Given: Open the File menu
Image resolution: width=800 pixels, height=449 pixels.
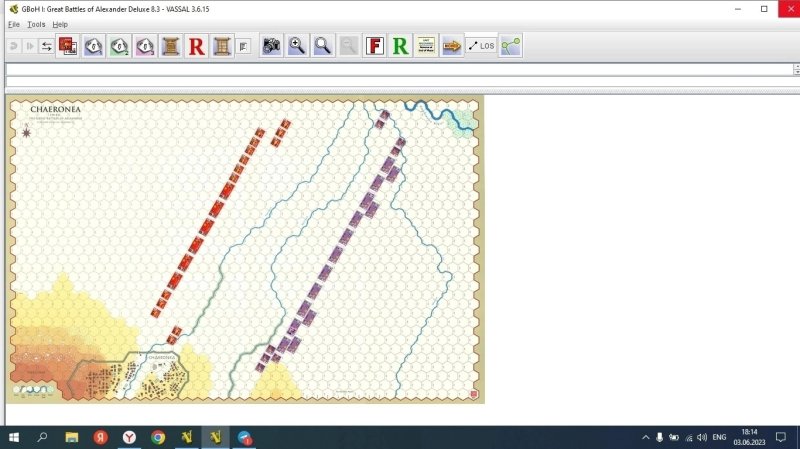Looking at the screenshot, I should coord(14,24).
